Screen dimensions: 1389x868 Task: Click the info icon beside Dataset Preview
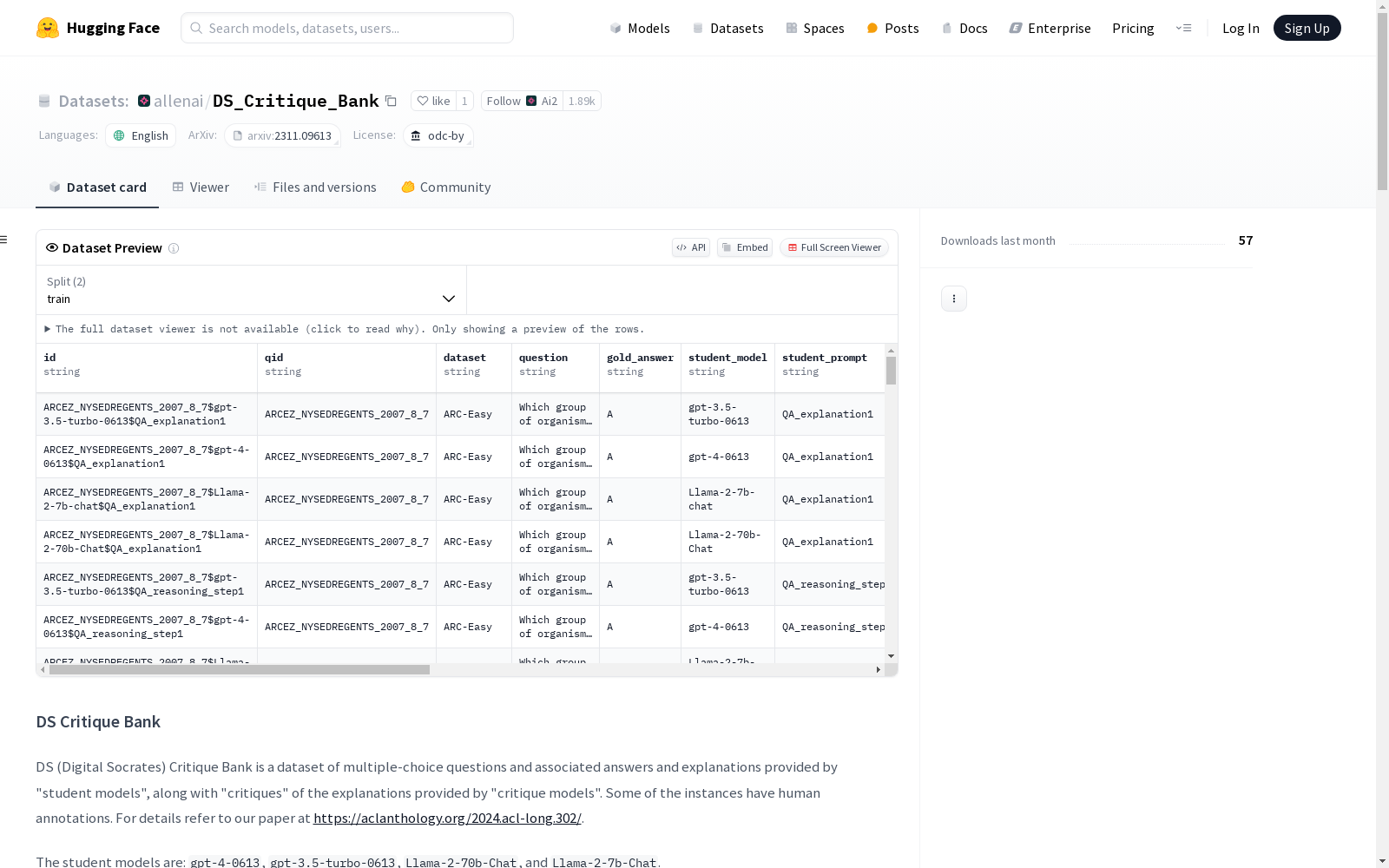174,248
